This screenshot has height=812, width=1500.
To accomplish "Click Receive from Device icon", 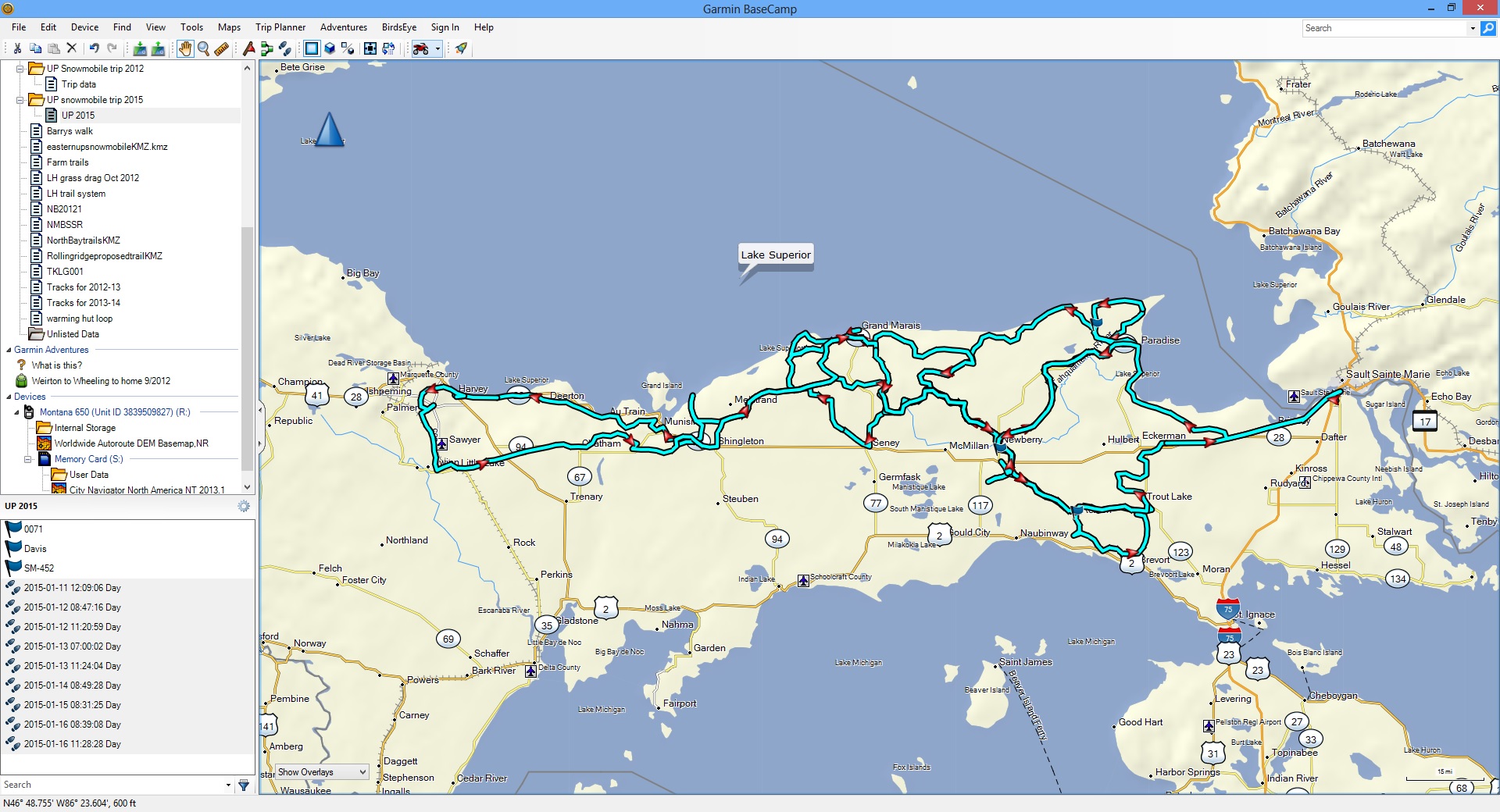I will pos(158,48).
